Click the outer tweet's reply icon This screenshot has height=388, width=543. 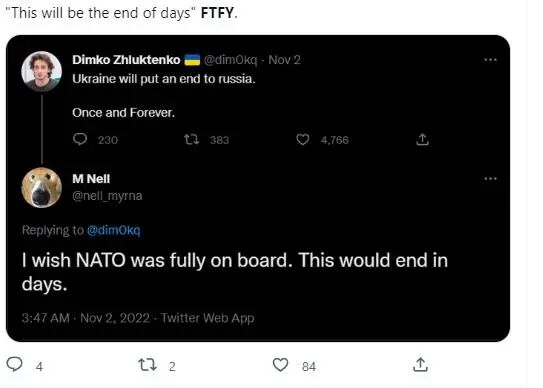coord(15,365)
